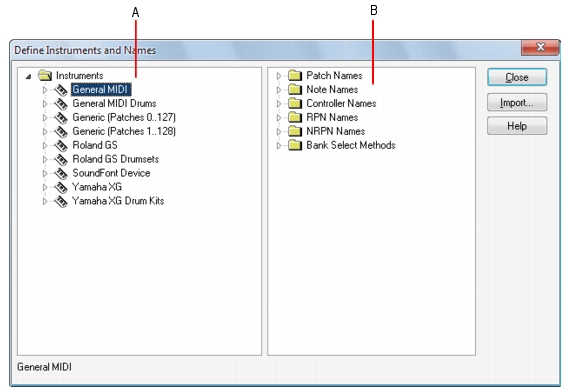Click the 'General MIDI' status text at bottom
Viewport: 571px width, 392px height.
pos(44,367)
